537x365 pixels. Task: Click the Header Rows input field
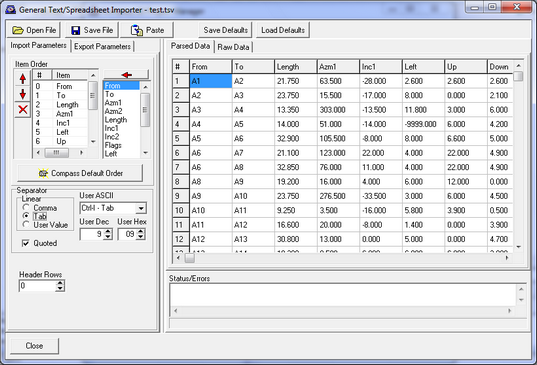click(x=37, y=286)
